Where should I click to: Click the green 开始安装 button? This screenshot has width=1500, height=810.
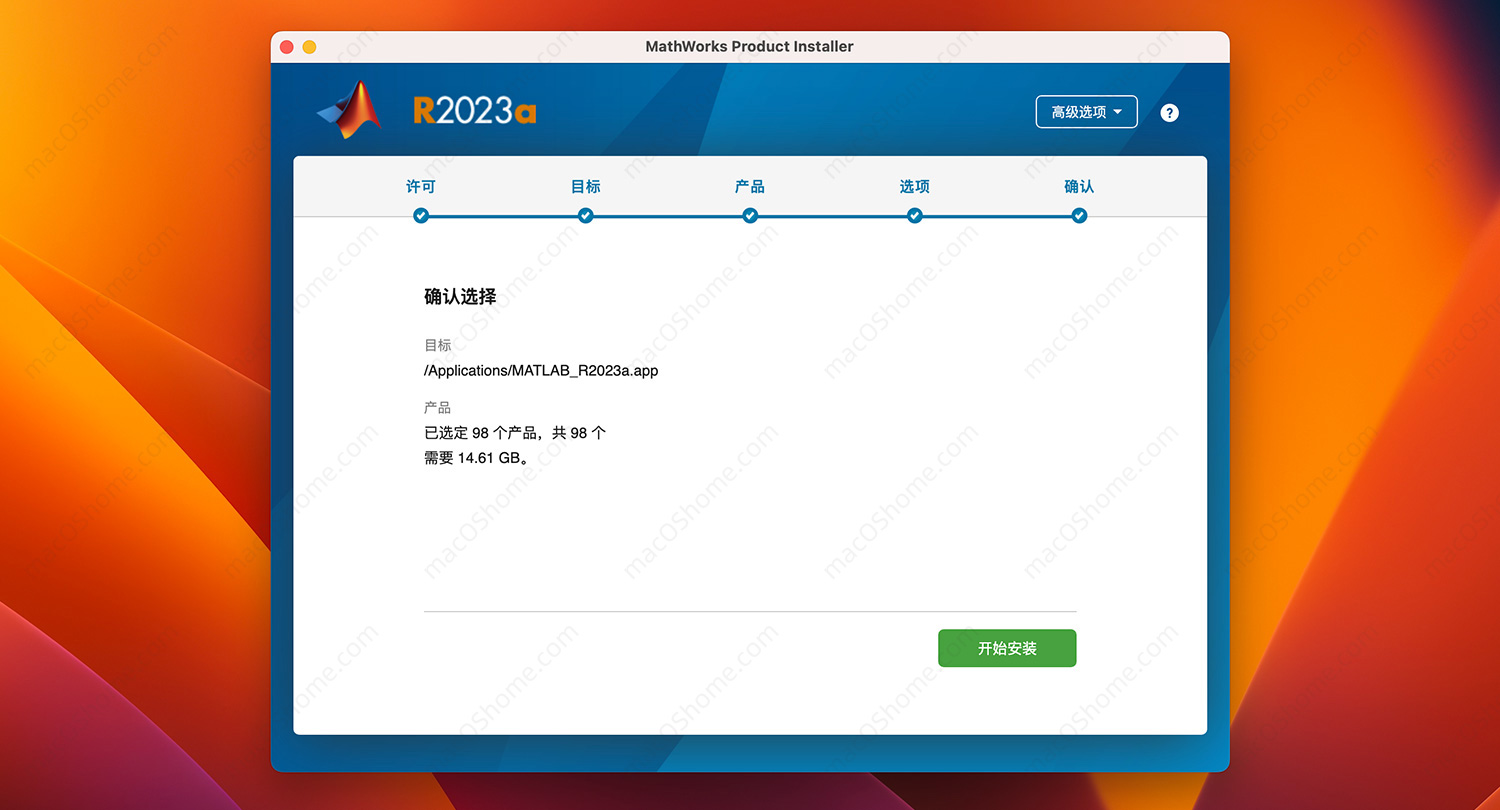pyautogui.click(x=1007, y=648)
